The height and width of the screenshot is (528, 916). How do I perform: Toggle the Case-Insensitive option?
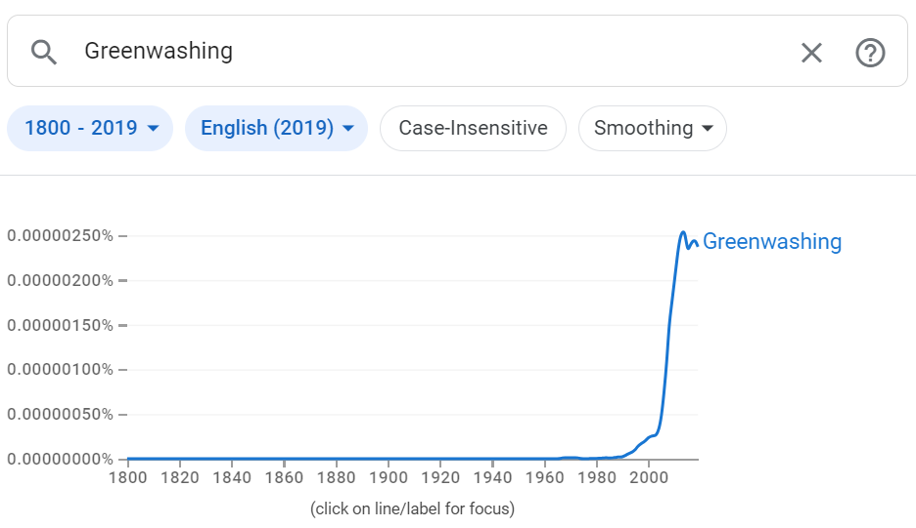click(x=473, y=128)
